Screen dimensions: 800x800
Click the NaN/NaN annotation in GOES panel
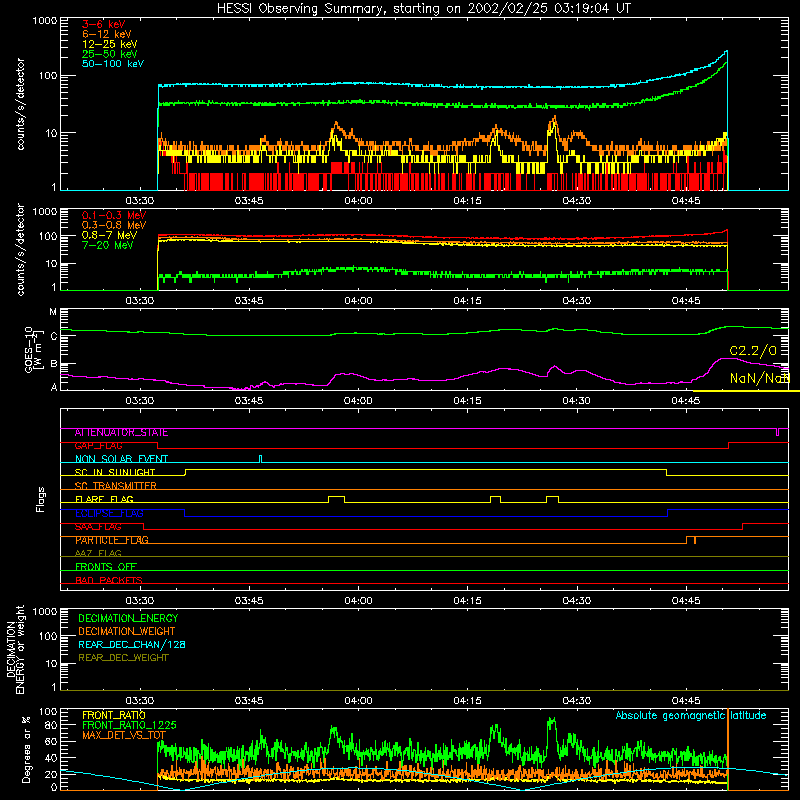pyautogui.click(x=760, y=378)
